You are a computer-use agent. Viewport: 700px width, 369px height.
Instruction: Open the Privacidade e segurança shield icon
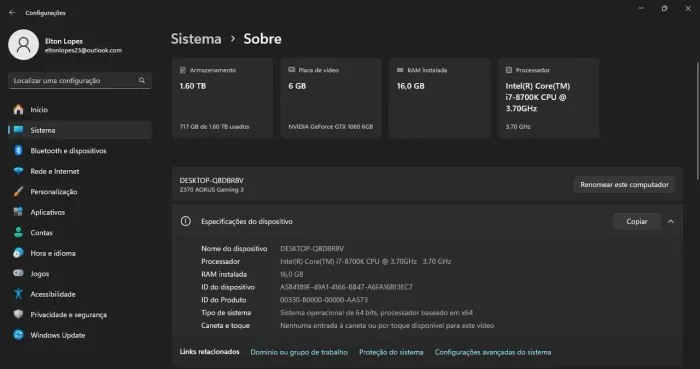tap(18, 314)
